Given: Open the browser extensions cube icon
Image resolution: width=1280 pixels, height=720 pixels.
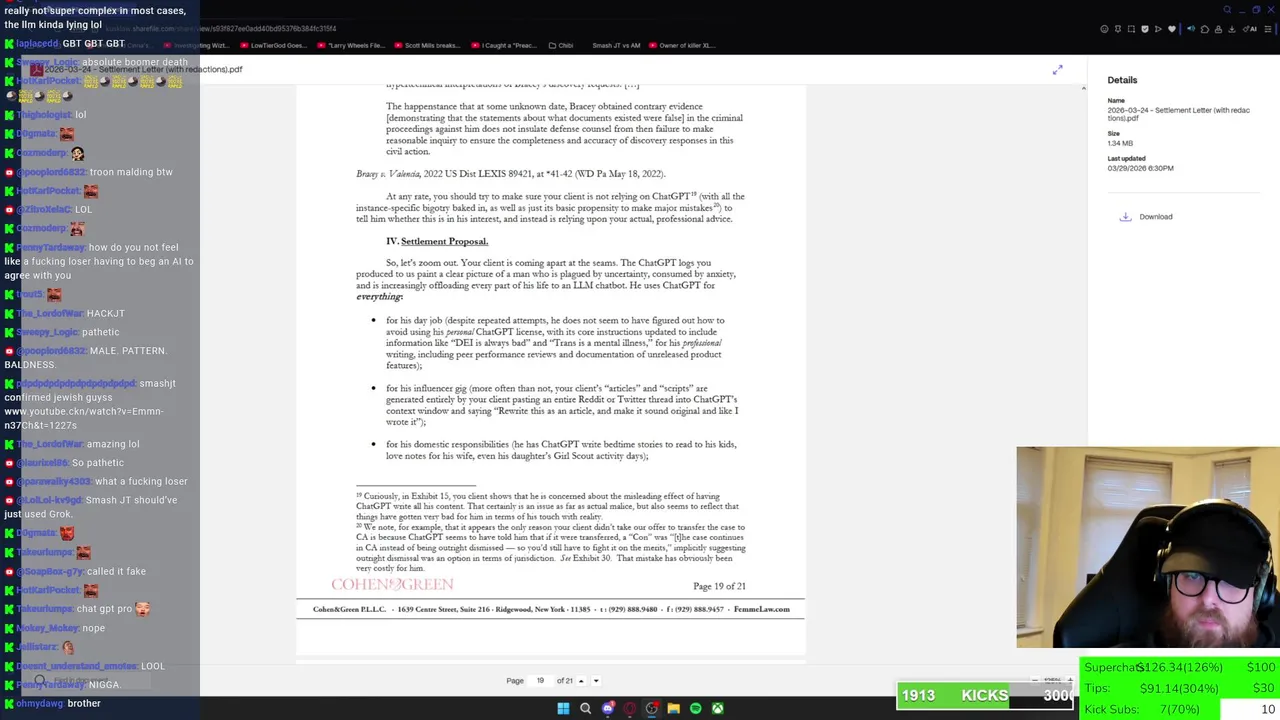Looking at the screenshot, I should pos(1205,29).
